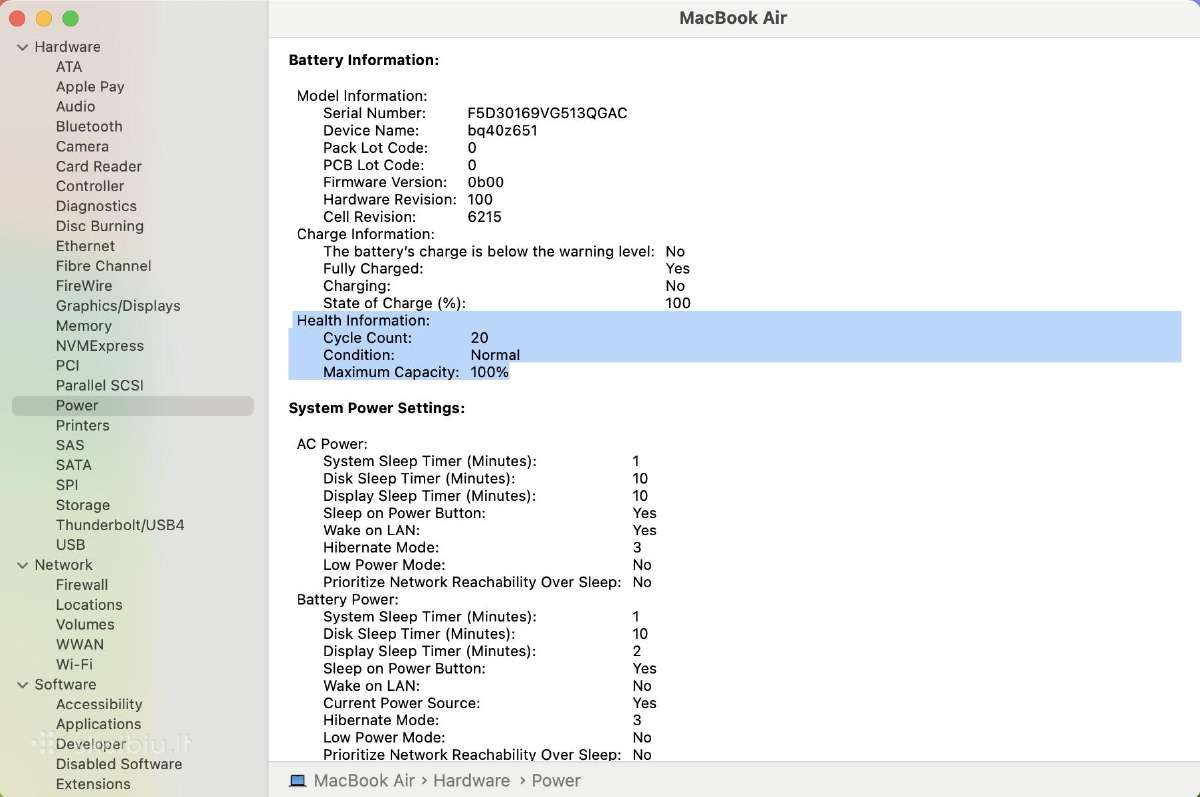The image size is (1200, 797).
Task: Open Parallel SCSI entry
Action: [x=100, y=386]
